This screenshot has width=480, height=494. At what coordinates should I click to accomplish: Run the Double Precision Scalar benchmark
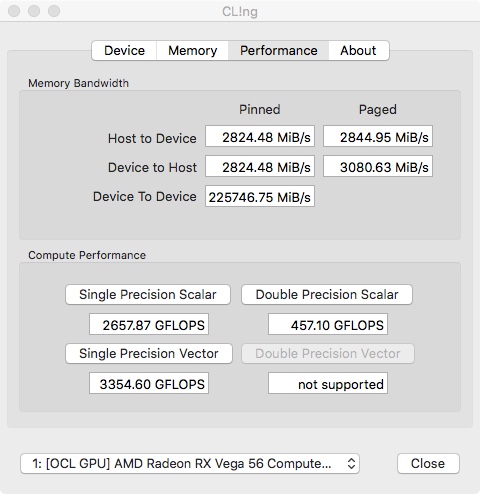click(327, 294)
